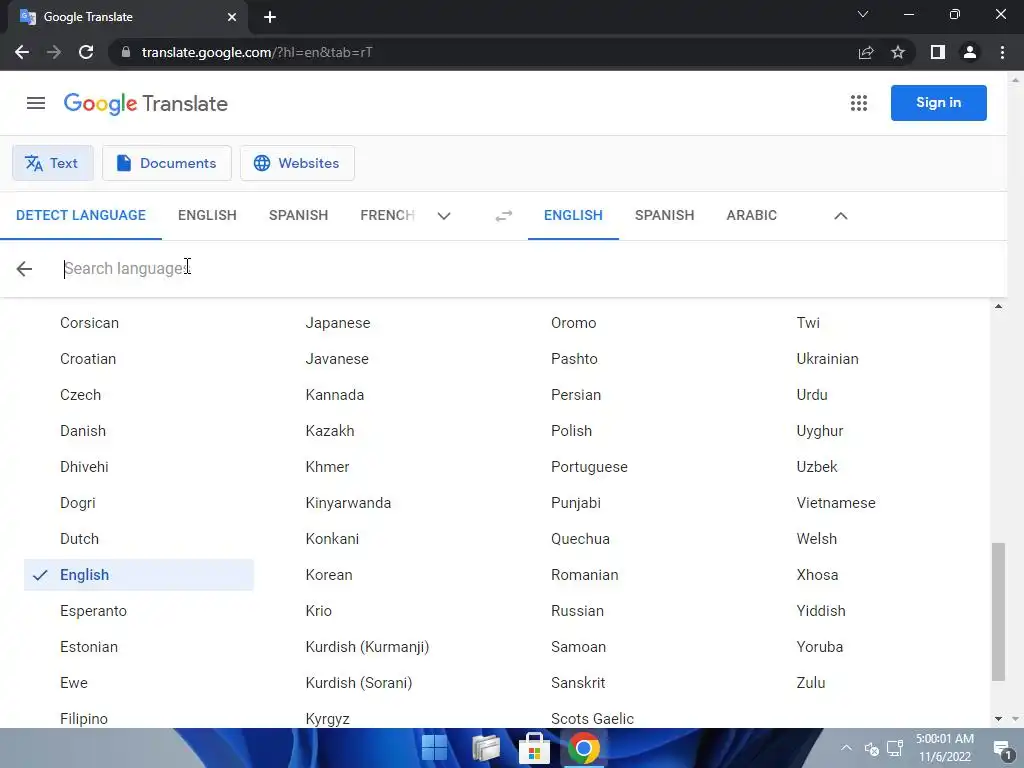This screenshot has height=768, width=1024.
Task: Pick Zulu from the language list
Action: tap(810, 682)
